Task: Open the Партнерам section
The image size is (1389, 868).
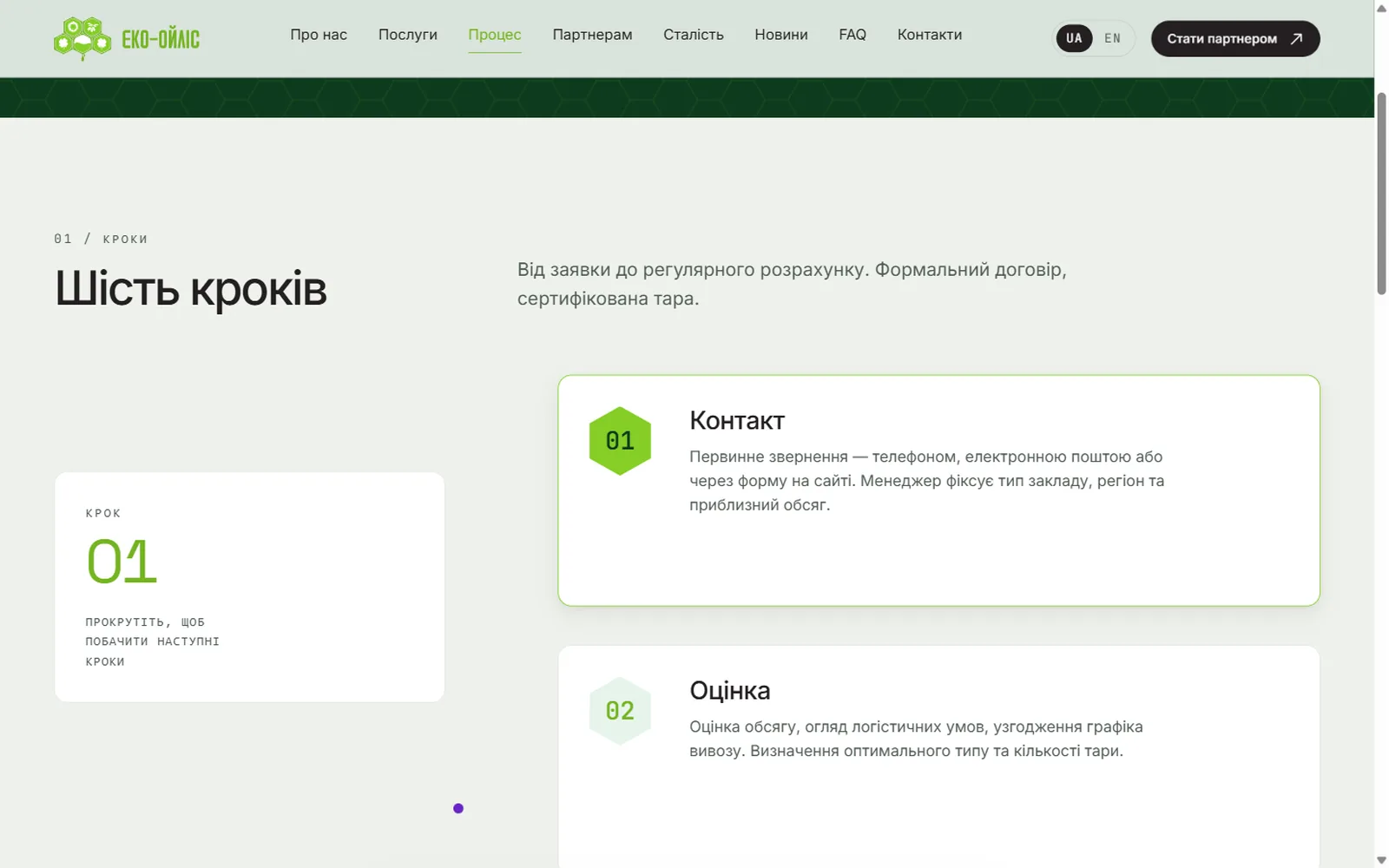Action: pos(592,35)
